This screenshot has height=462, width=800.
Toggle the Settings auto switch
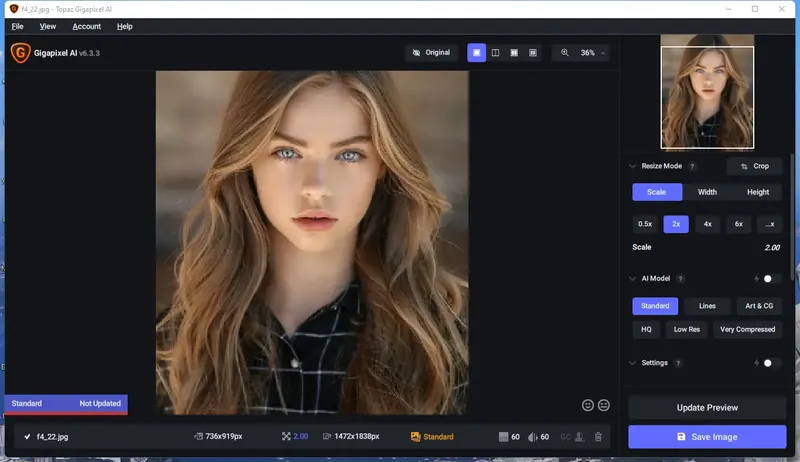click(771, 363)
